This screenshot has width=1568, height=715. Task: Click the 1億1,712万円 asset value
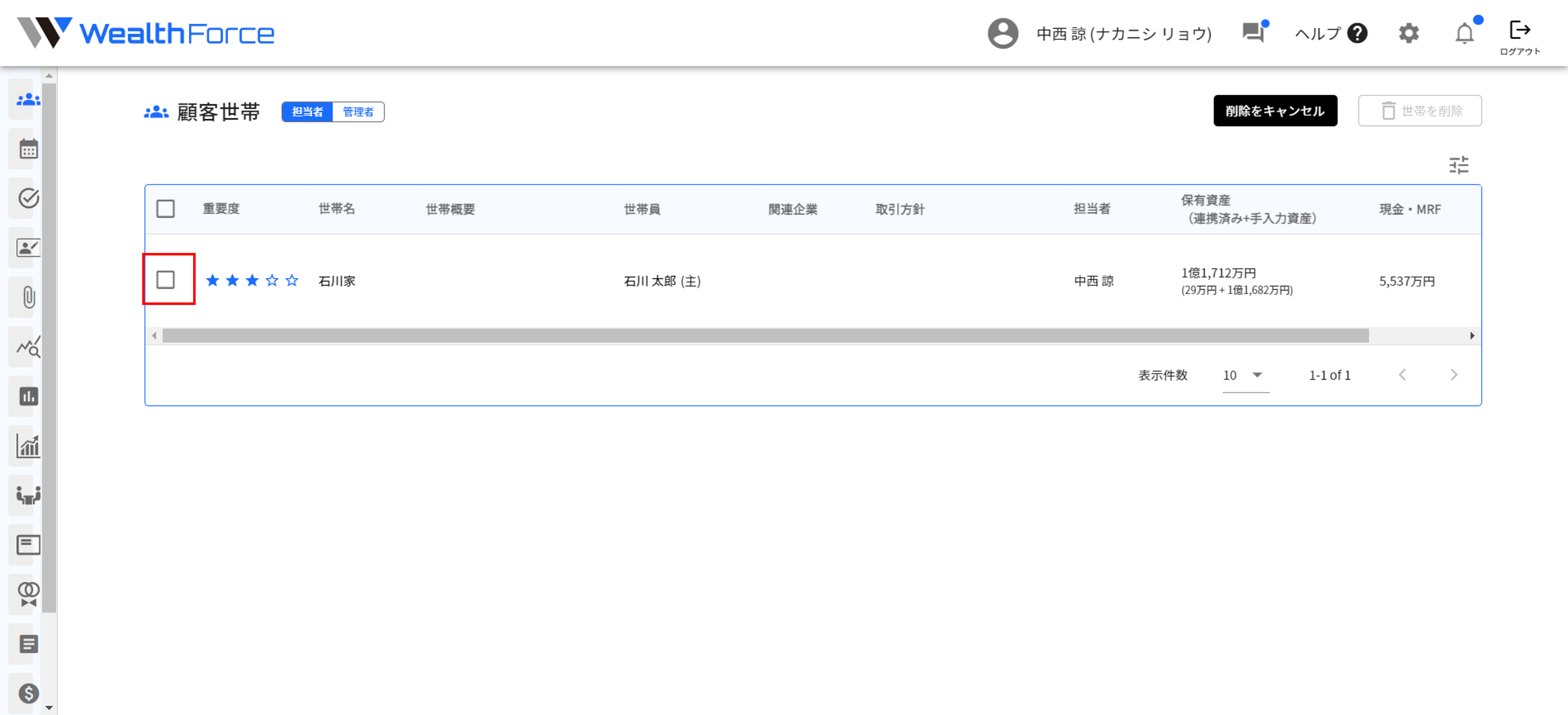(1219, 273)
